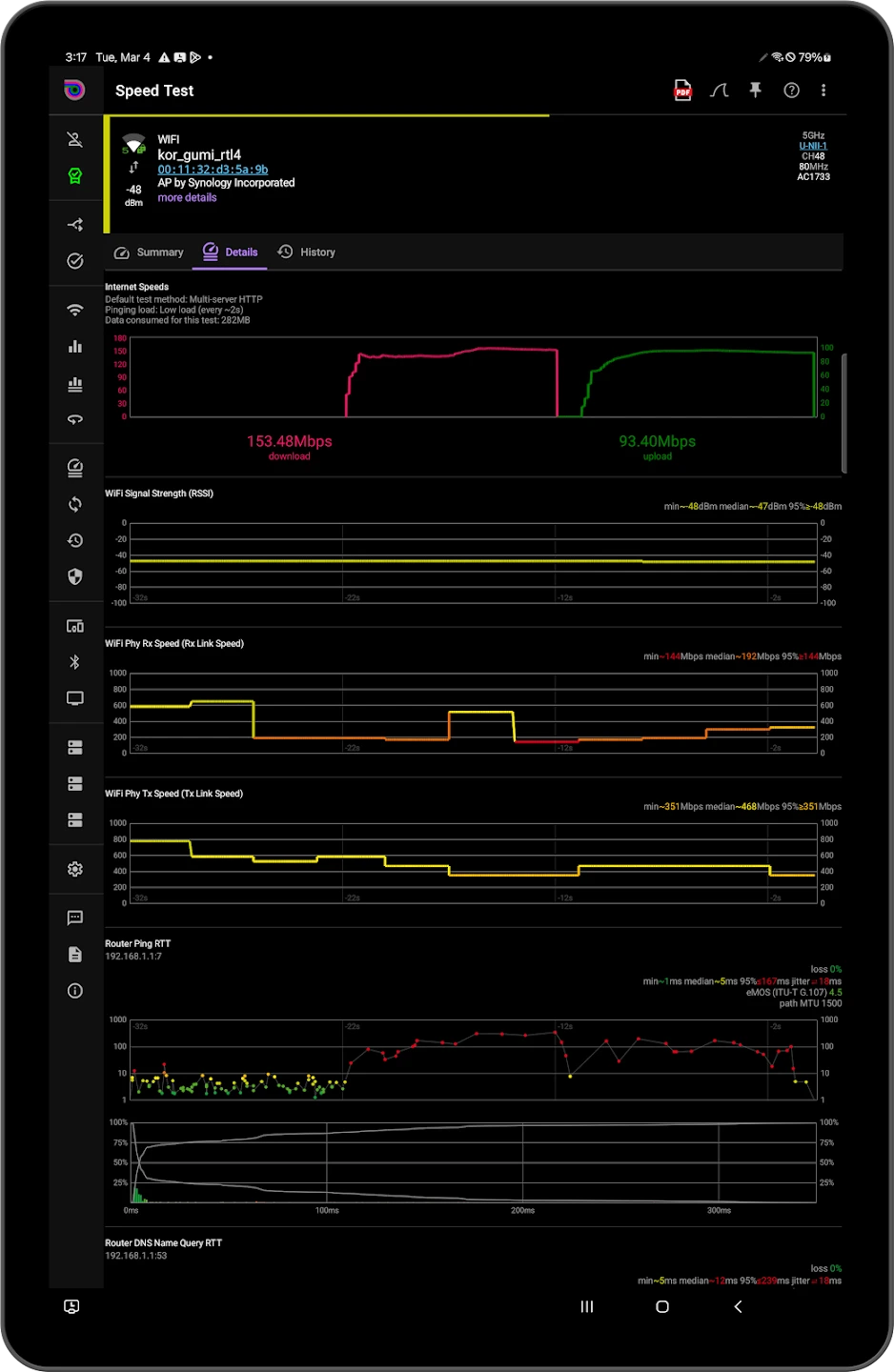Click the vertical scrollbar on right edge

click(x=844, y=414)
